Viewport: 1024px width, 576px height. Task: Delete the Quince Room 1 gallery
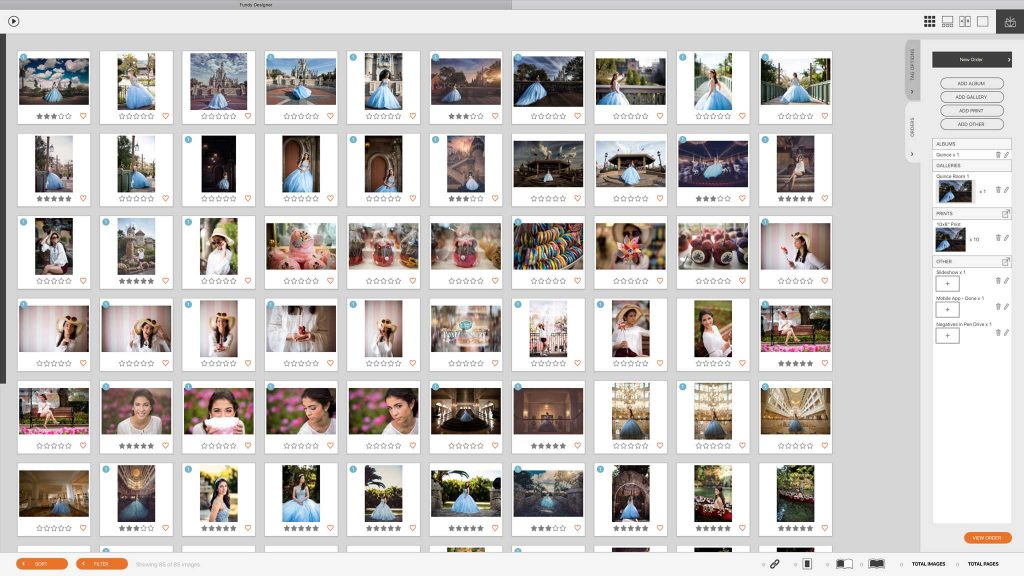pyautogui.click(x=998, y=189)
